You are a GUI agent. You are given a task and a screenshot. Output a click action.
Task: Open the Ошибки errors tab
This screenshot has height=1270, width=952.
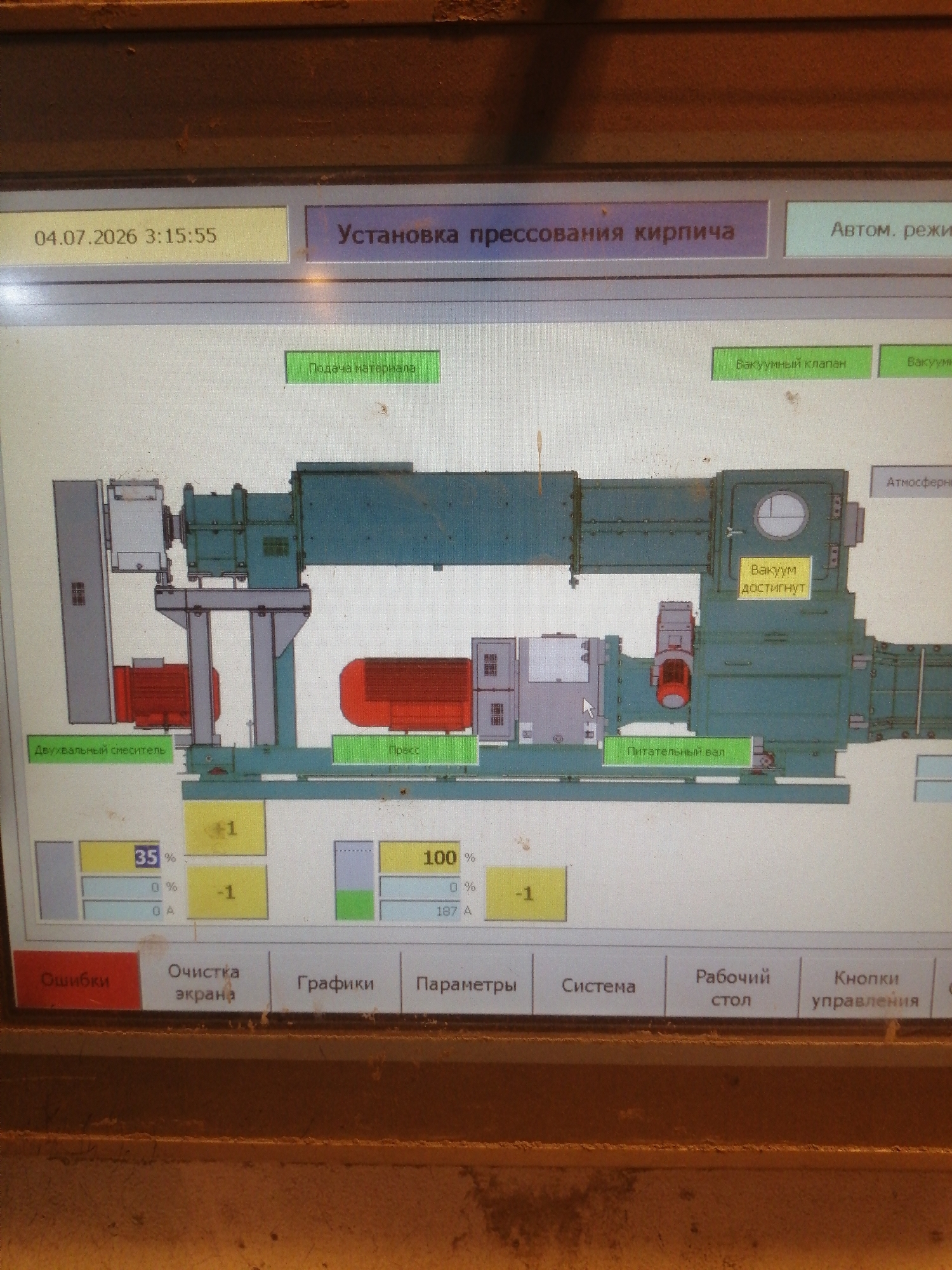pos(76,980)
